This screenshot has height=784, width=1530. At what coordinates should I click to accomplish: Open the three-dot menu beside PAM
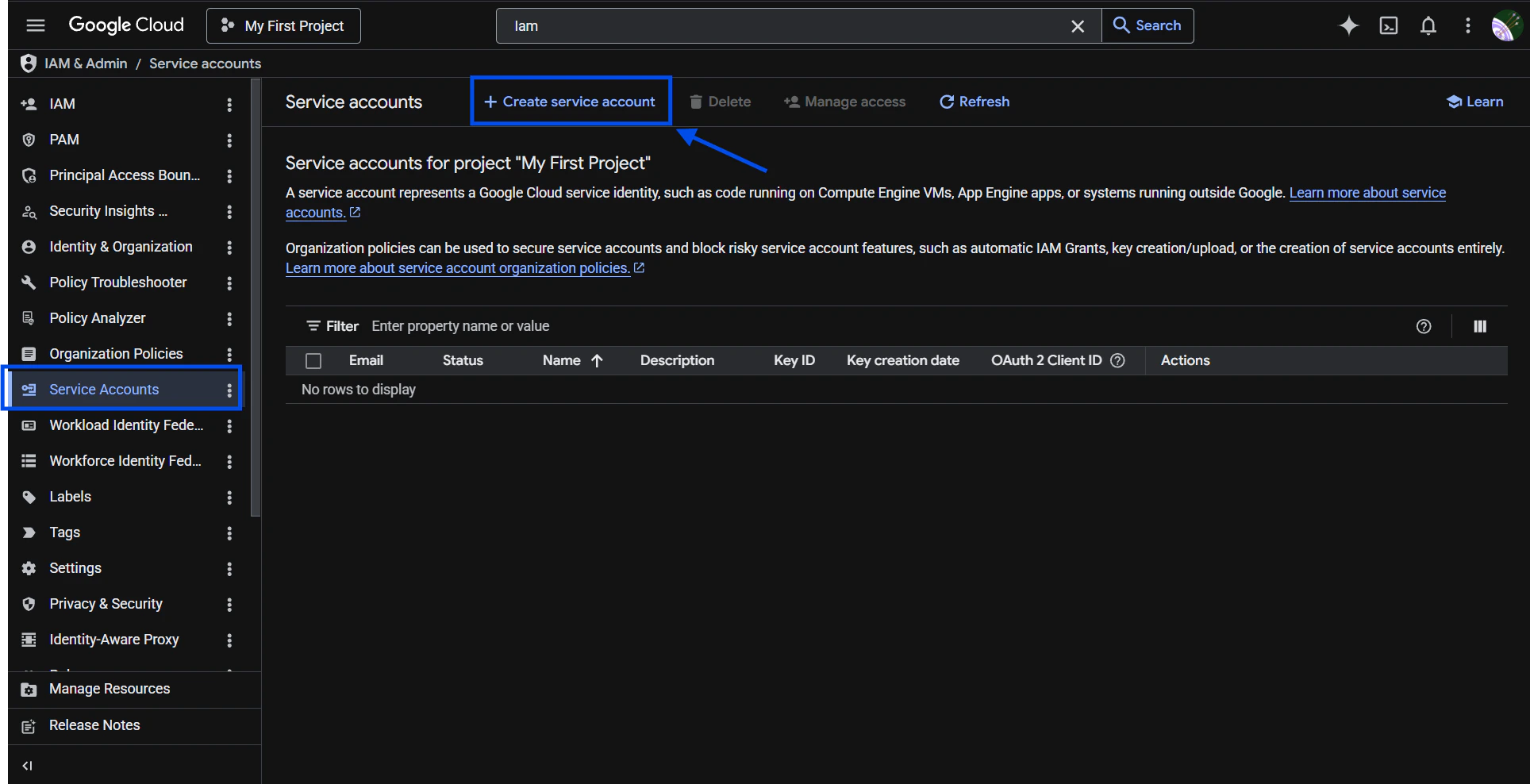click(229, 140)
